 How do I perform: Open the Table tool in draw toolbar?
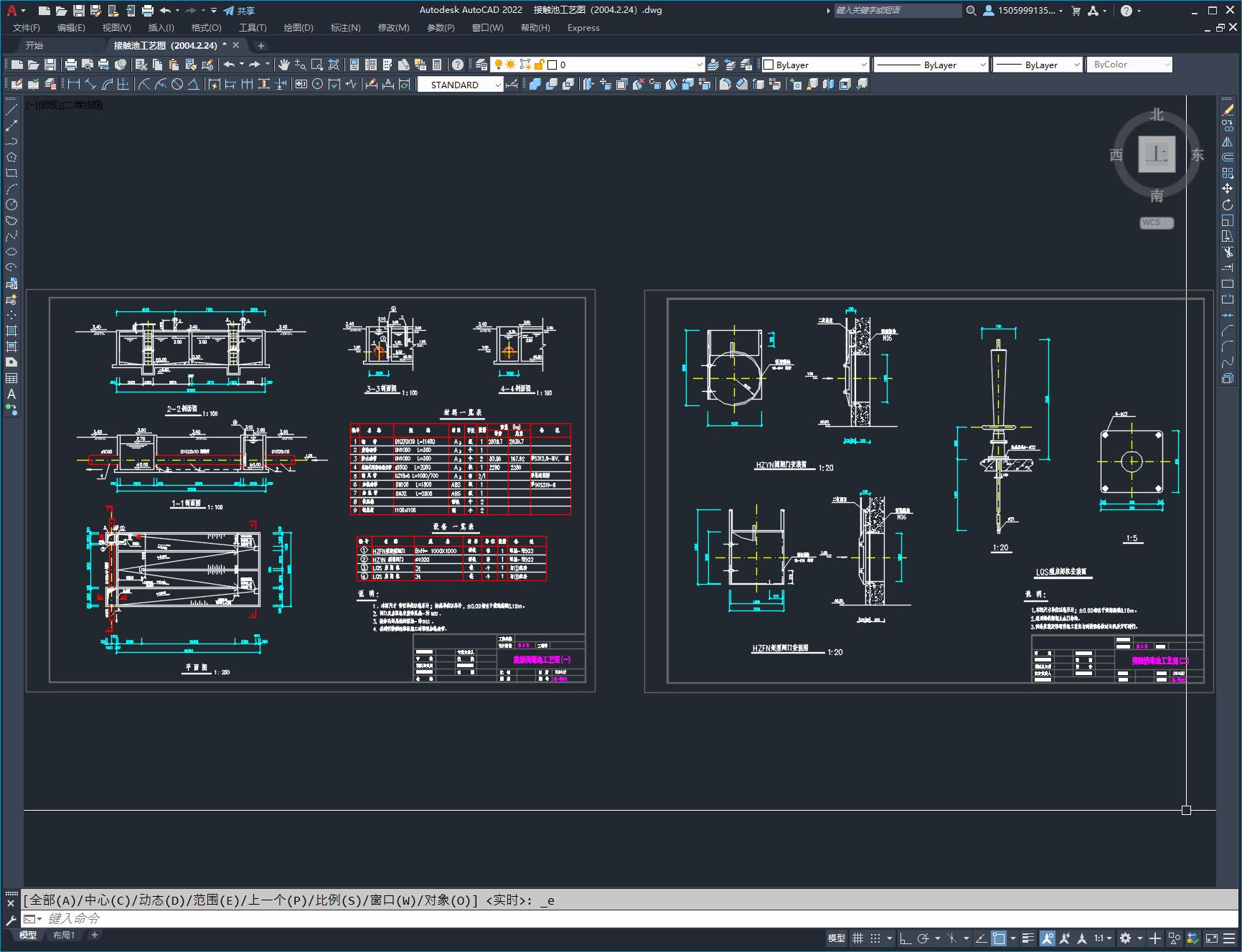pyautogui.click(x=11, y=378)
